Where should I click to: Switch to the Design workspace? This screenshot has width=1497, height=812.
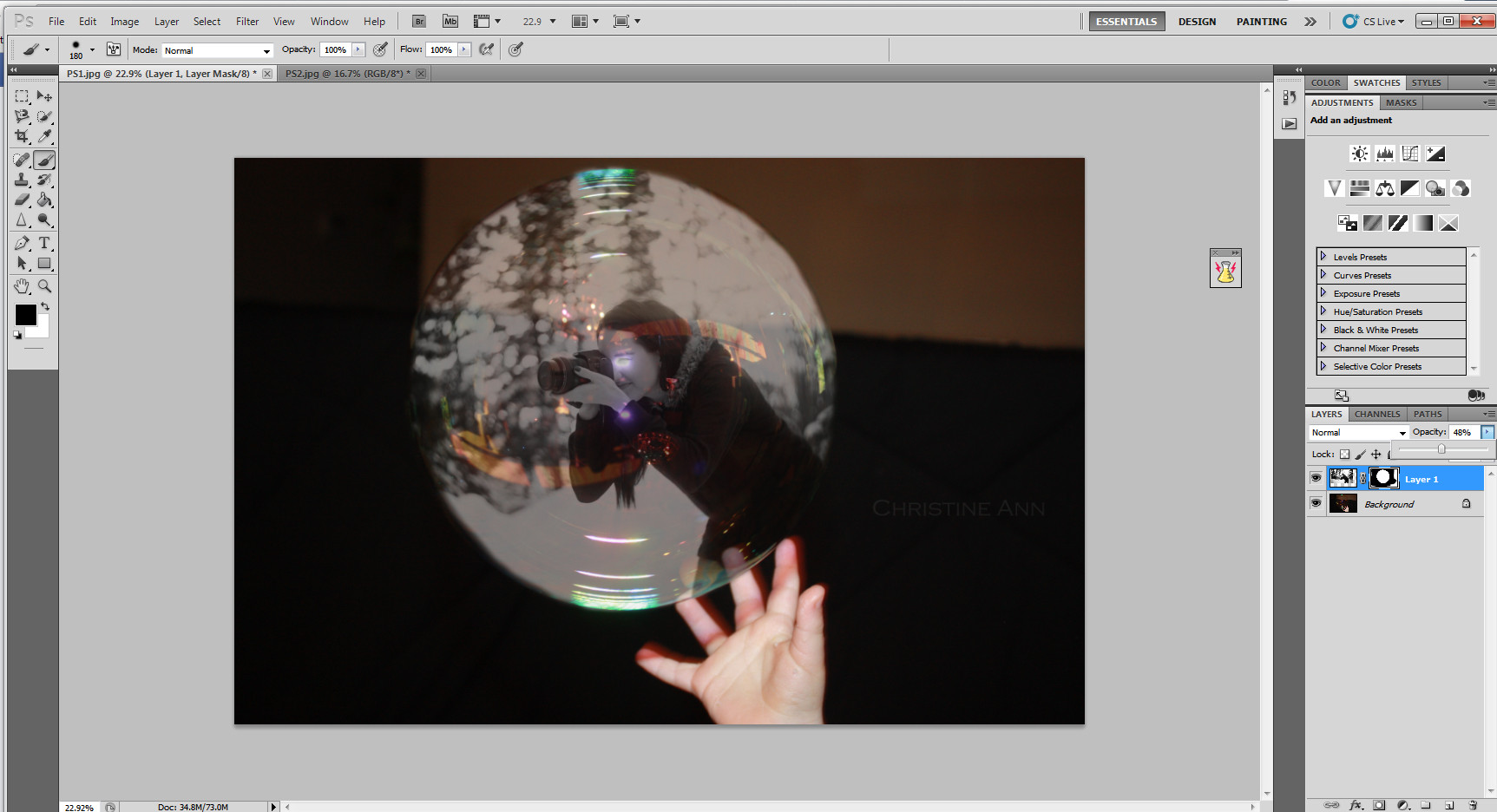tap(1197, 22)
